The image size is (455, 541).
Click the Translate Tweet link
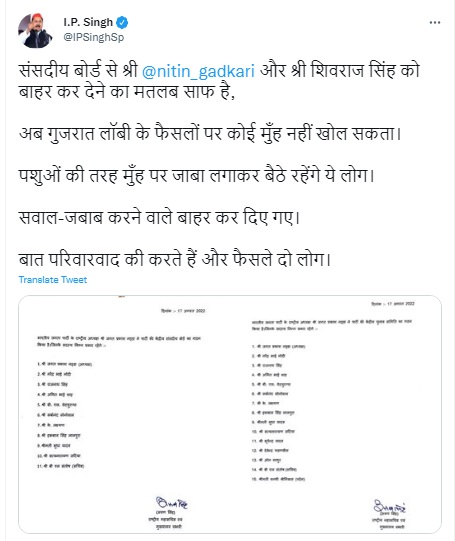53,279
